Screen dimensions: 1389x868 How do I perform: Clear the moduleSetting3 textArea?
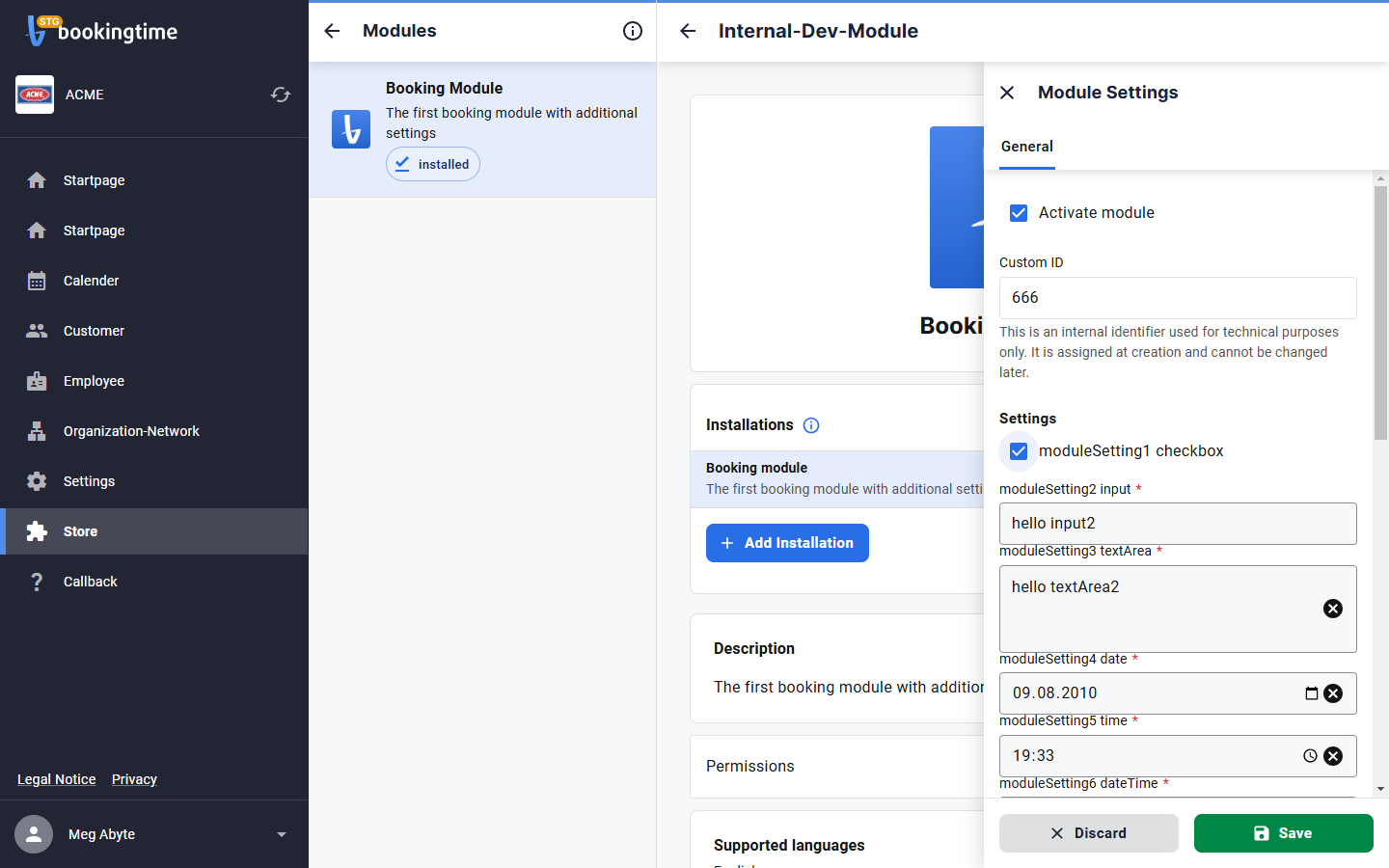pos(1333,609)
